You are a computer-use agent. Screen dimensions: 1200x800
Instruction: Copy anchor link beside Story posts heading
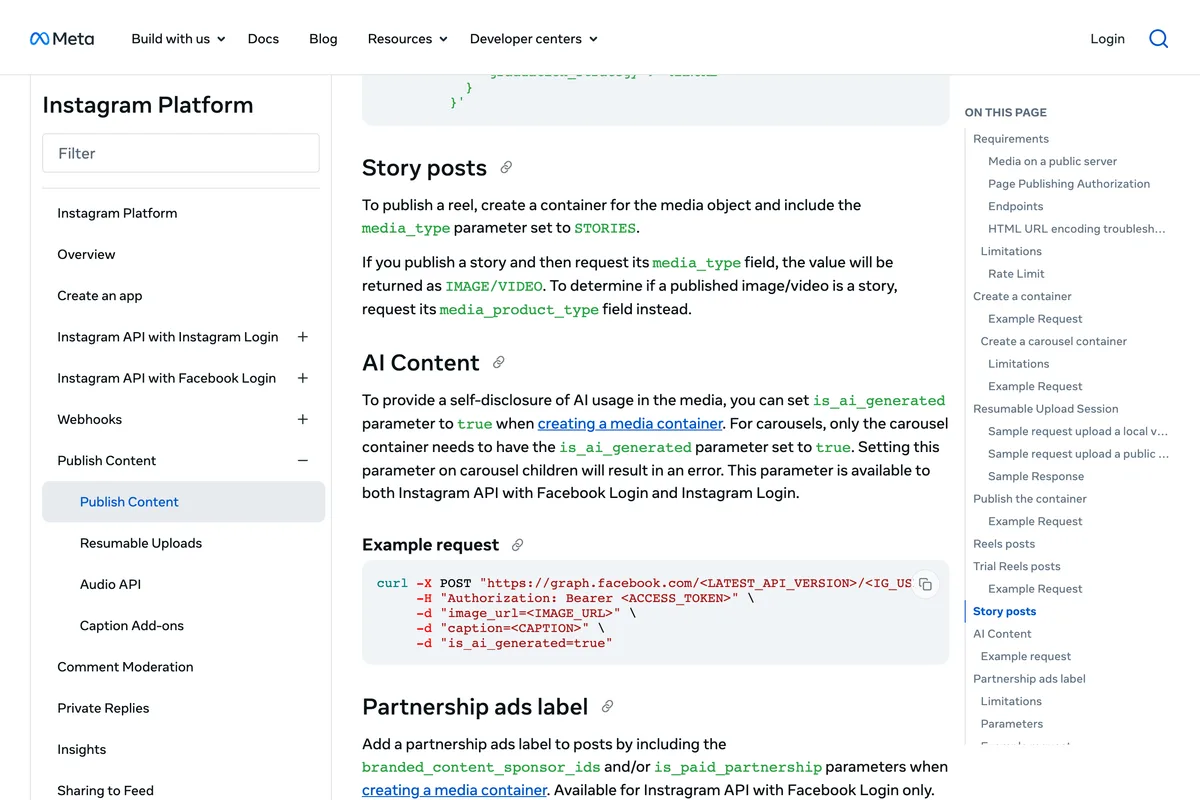(x=506, y=168)
